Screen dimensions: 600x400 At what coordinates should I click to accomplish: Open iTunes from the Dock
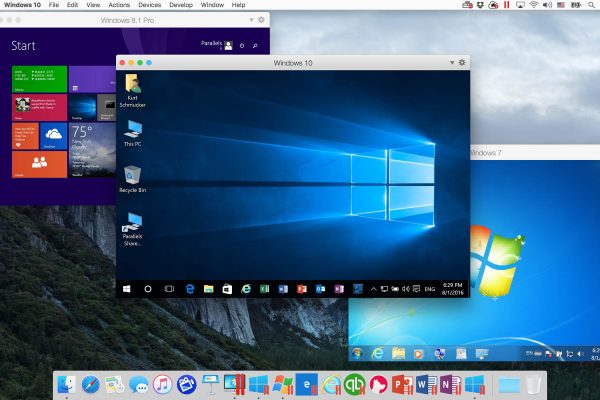(x=163, y=384)
